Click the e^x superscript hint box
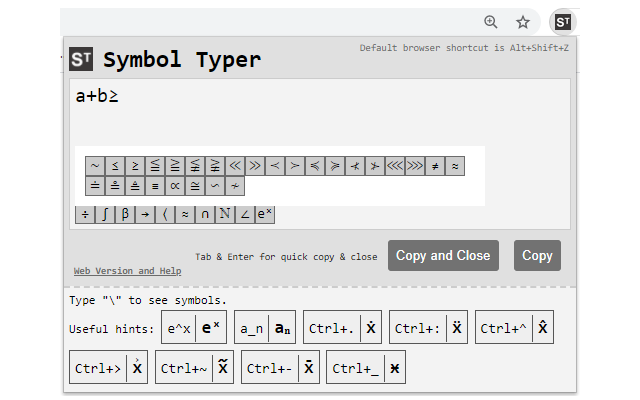This screenshot has height=400, width=640. 194,327
